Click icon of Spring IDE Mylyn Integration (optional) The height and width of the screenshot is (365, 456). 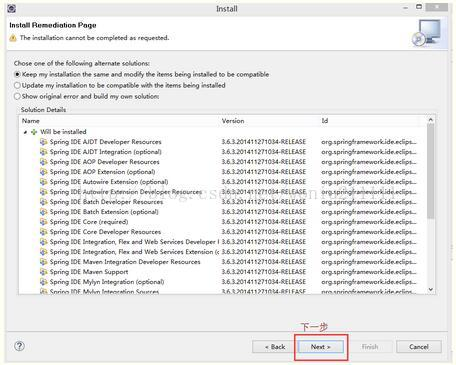tap(43, 282)
